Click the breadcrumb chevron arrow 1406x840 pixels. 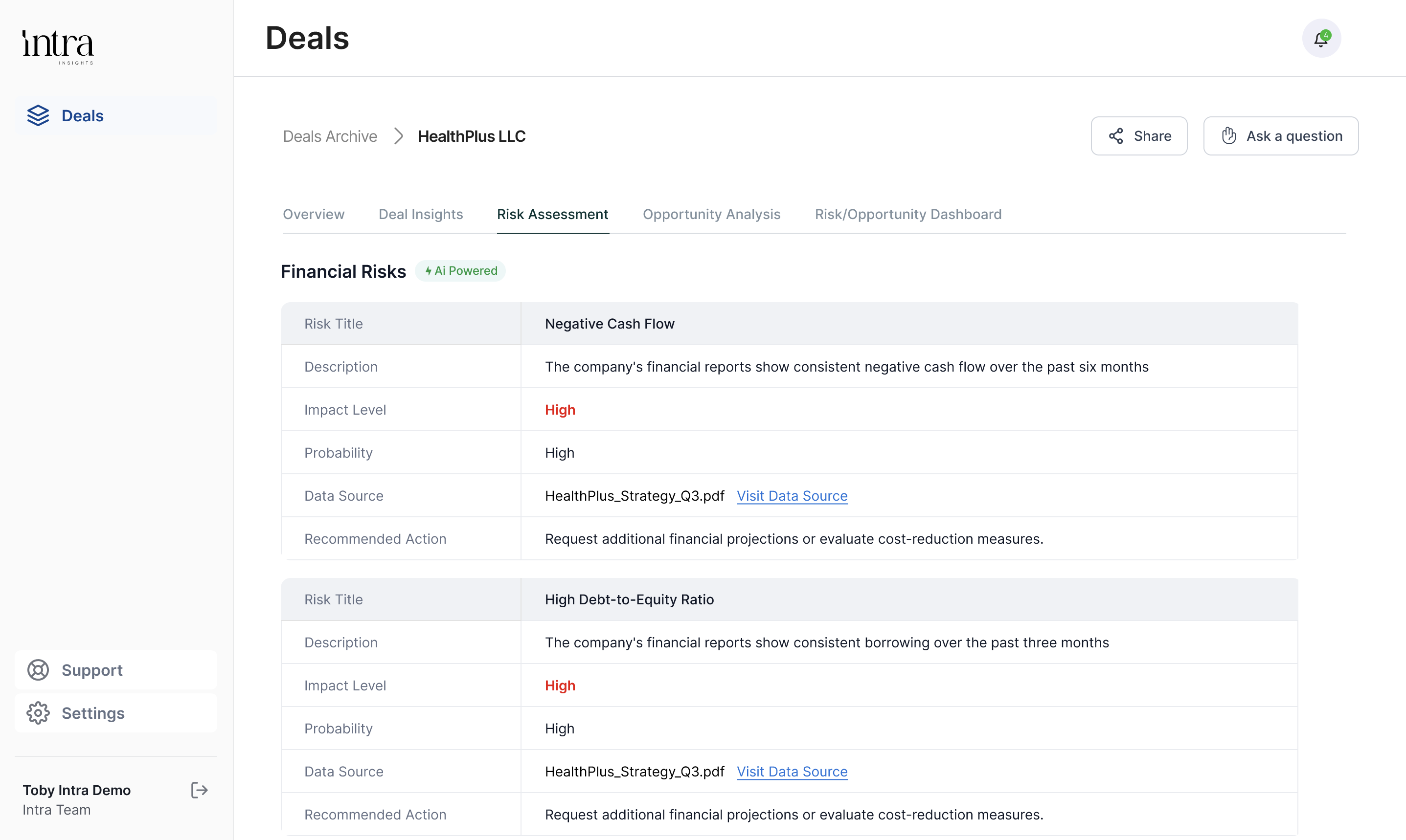398,136
